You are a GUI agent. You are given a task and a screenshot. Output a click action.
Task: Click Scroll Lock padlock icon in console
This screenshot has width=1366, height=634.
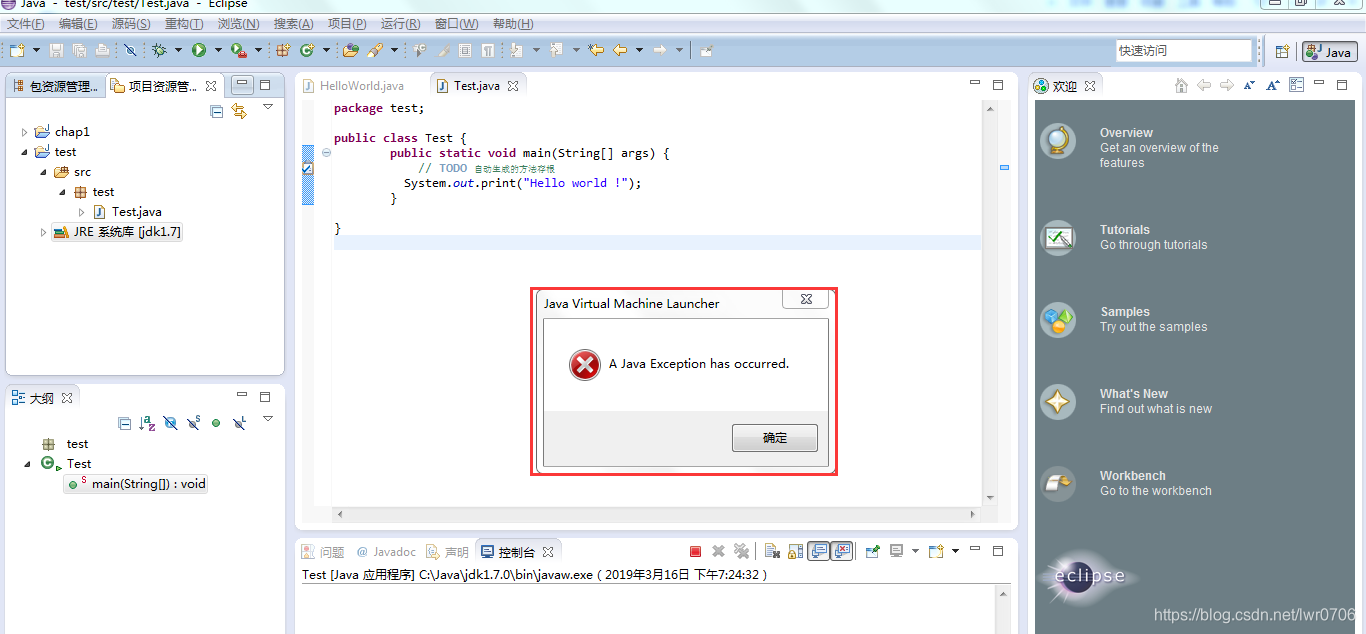point(795,551)
